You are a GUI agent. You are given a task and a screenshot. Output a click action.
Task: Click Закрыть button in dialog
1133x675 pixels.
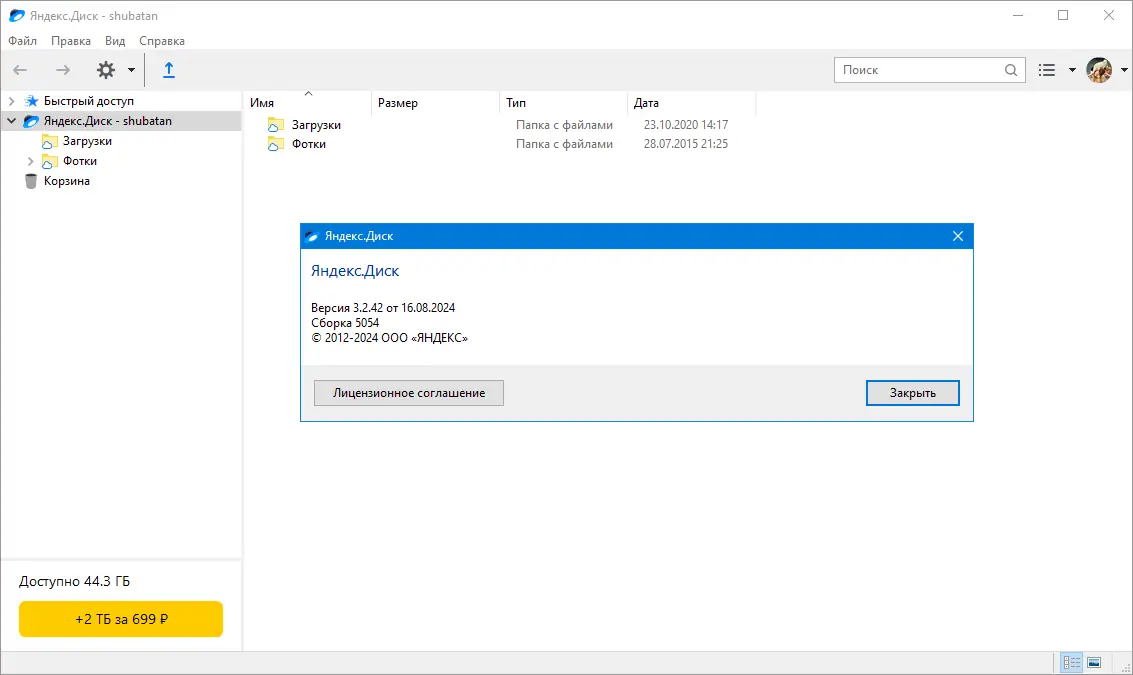[913, 393]
